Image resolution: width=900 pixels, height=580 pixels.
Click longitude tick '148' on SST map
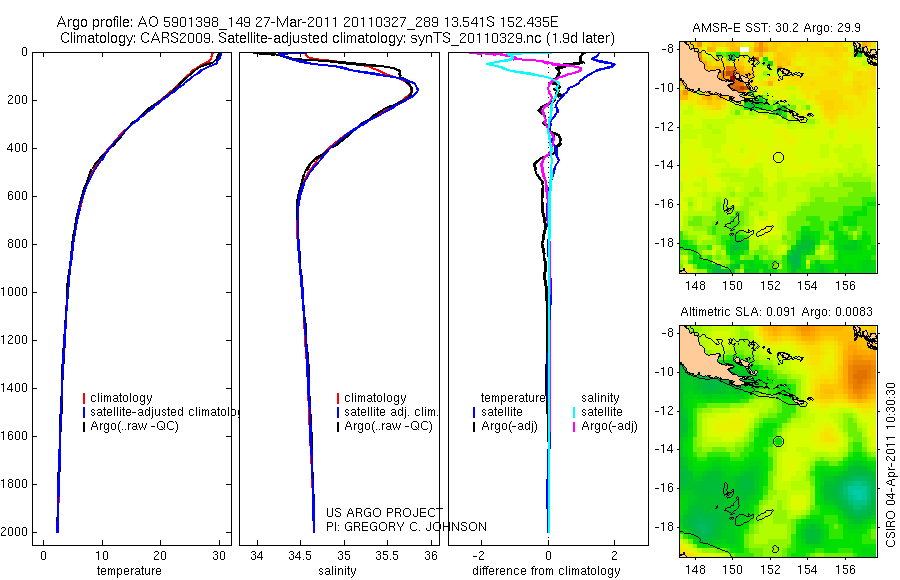[696, 285]
